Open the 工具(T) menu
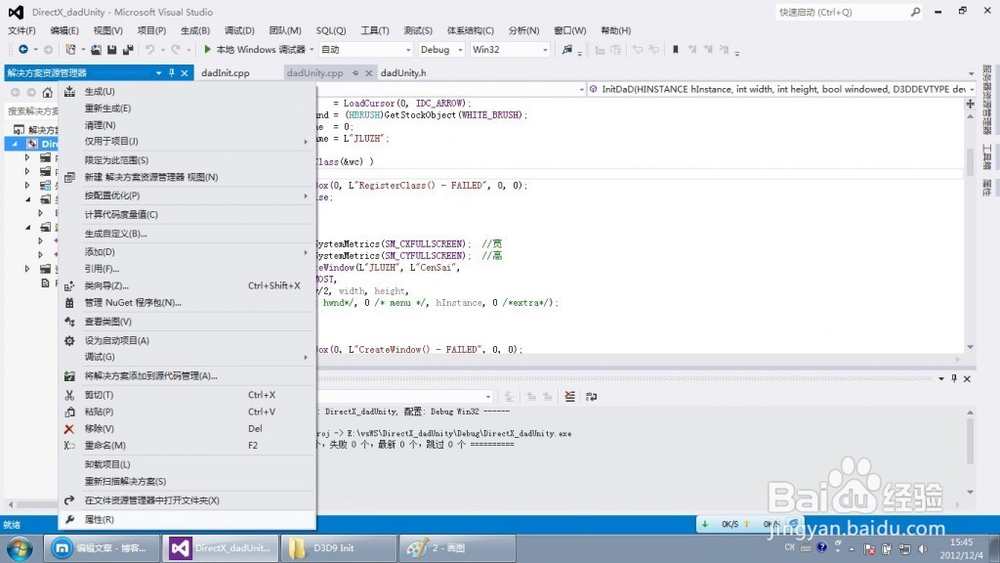The height and width of the screenshot is (563, 1000). (x=374, y=31)
